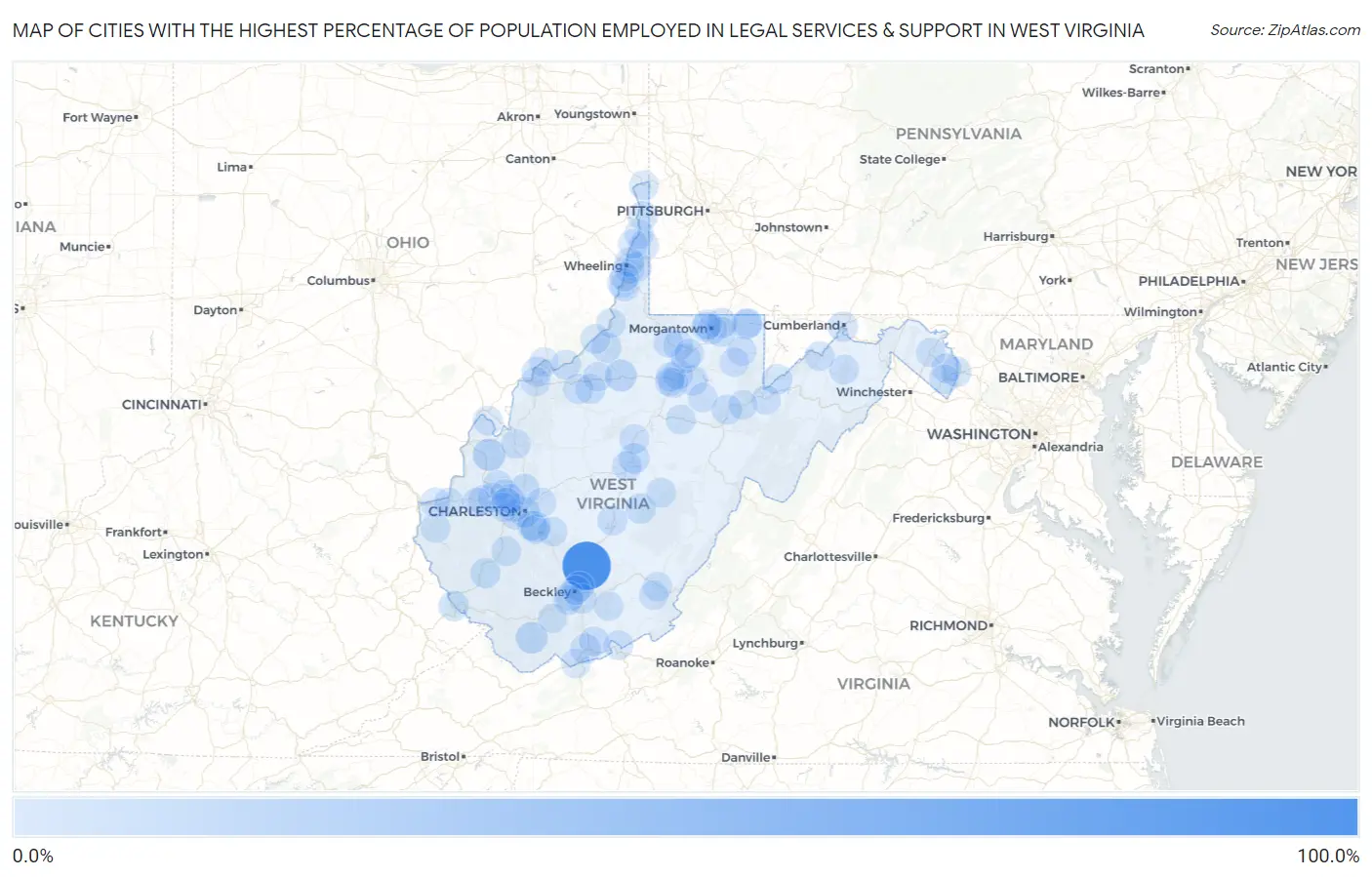The image size is (1372, 877).
Task: Click the Morgantown city label
Action: [x=667, y=329]
